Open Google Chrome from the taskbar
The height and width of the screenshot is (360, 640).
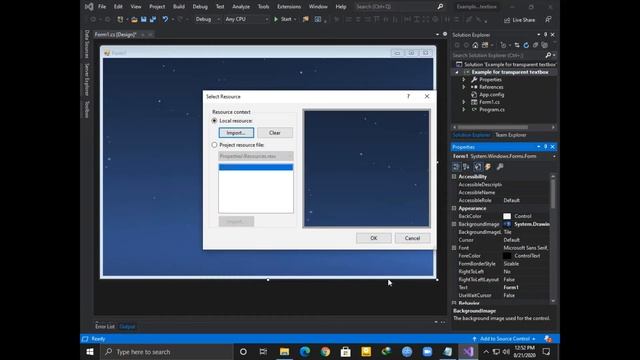click(325, 351)
